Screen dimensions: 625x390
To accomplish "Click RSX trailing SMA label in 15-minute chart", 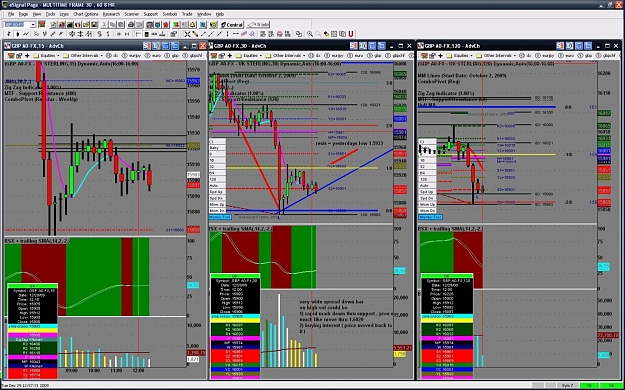I will coord(38,241).
